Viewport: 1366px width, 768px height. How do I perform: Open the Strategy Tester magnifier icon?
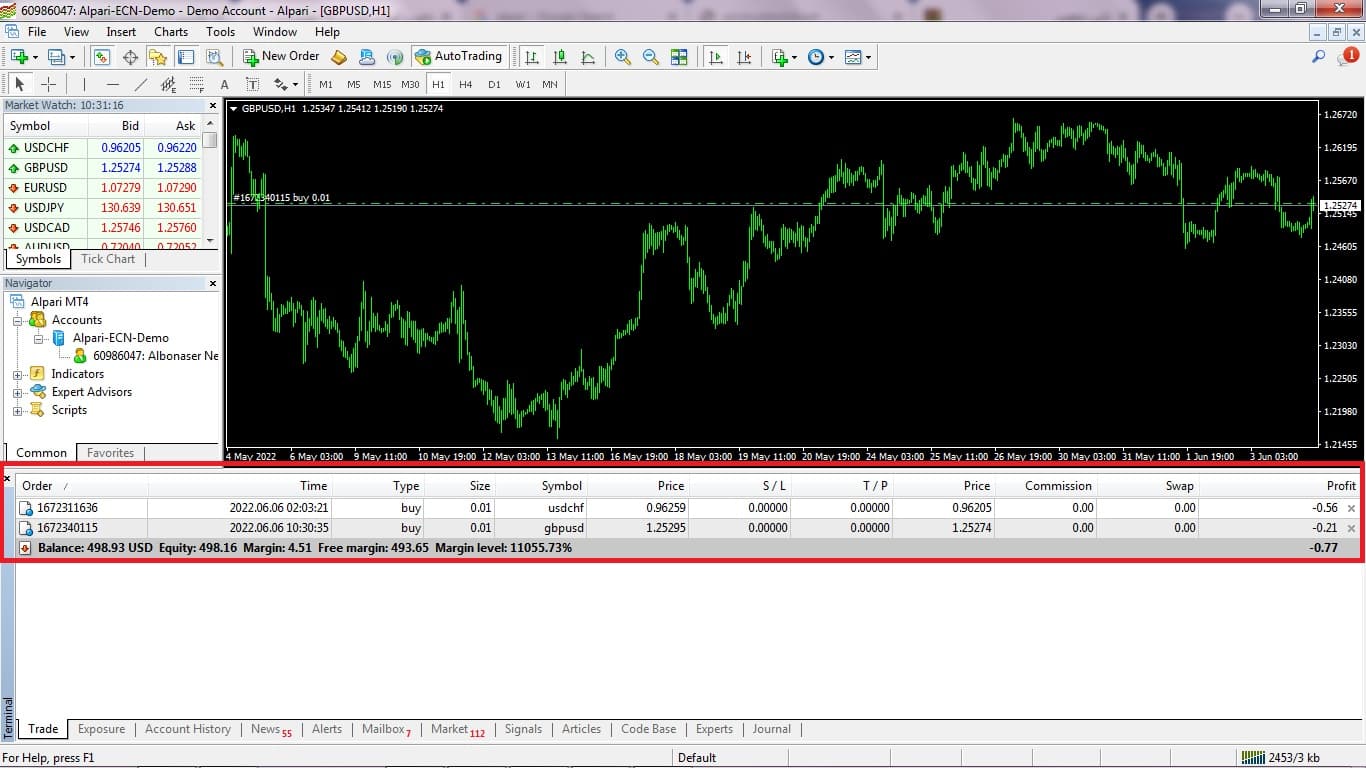[x=214, y=57]
